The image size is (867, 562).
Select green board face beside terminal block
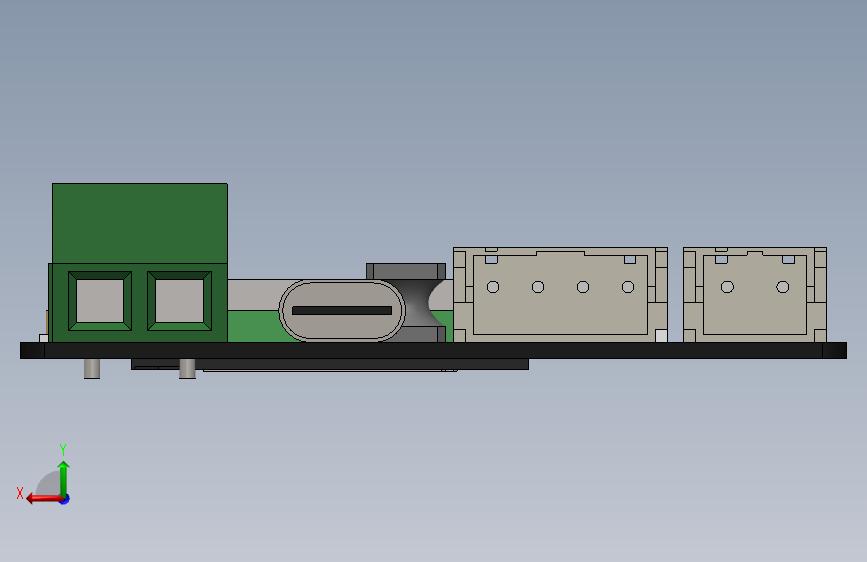(253, 326)
